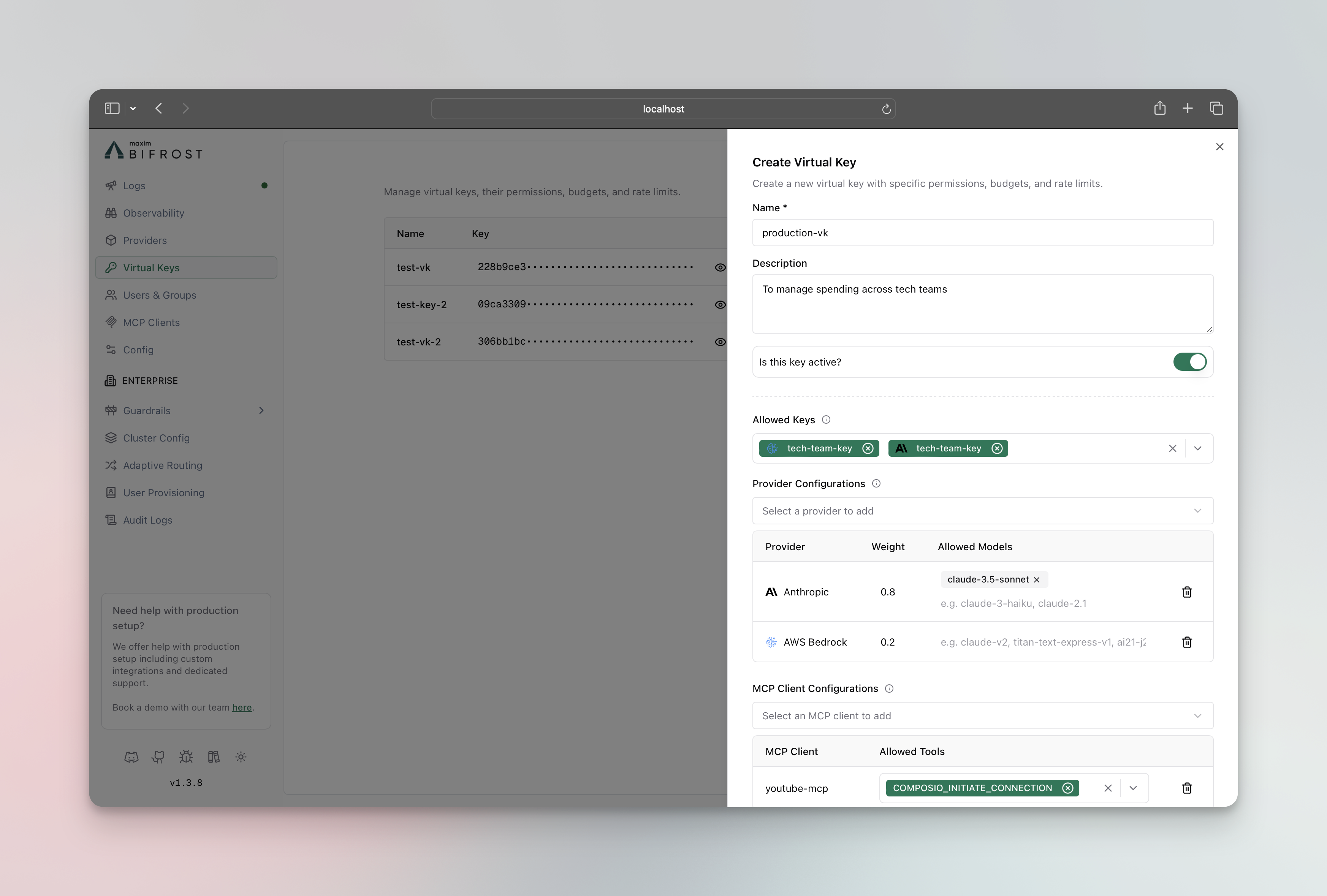1327x896 pixels.
Task: Report a bug using the bug icon
Action: pyautogui.click(x=185, y=757)
